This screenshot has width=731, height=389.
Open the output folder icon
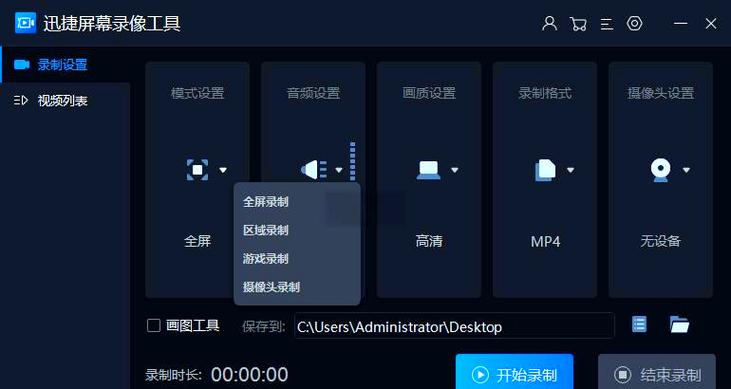click(679, 324)
